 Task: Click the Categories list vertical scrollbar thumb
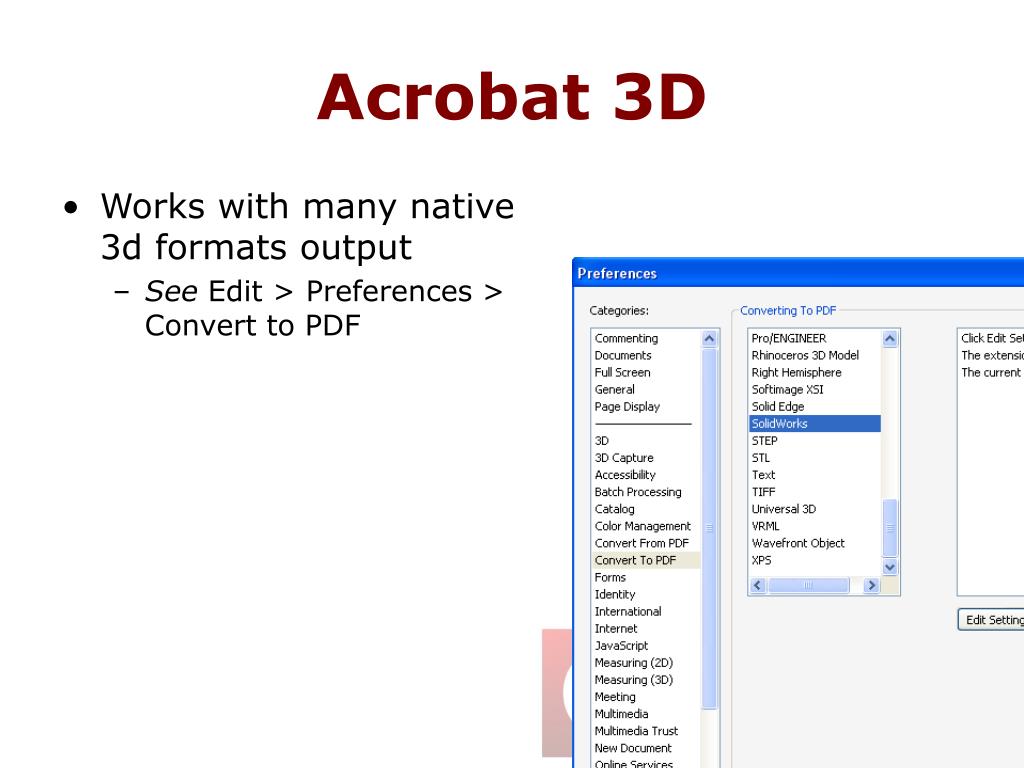pyautogui.click(x=709, y=528)
